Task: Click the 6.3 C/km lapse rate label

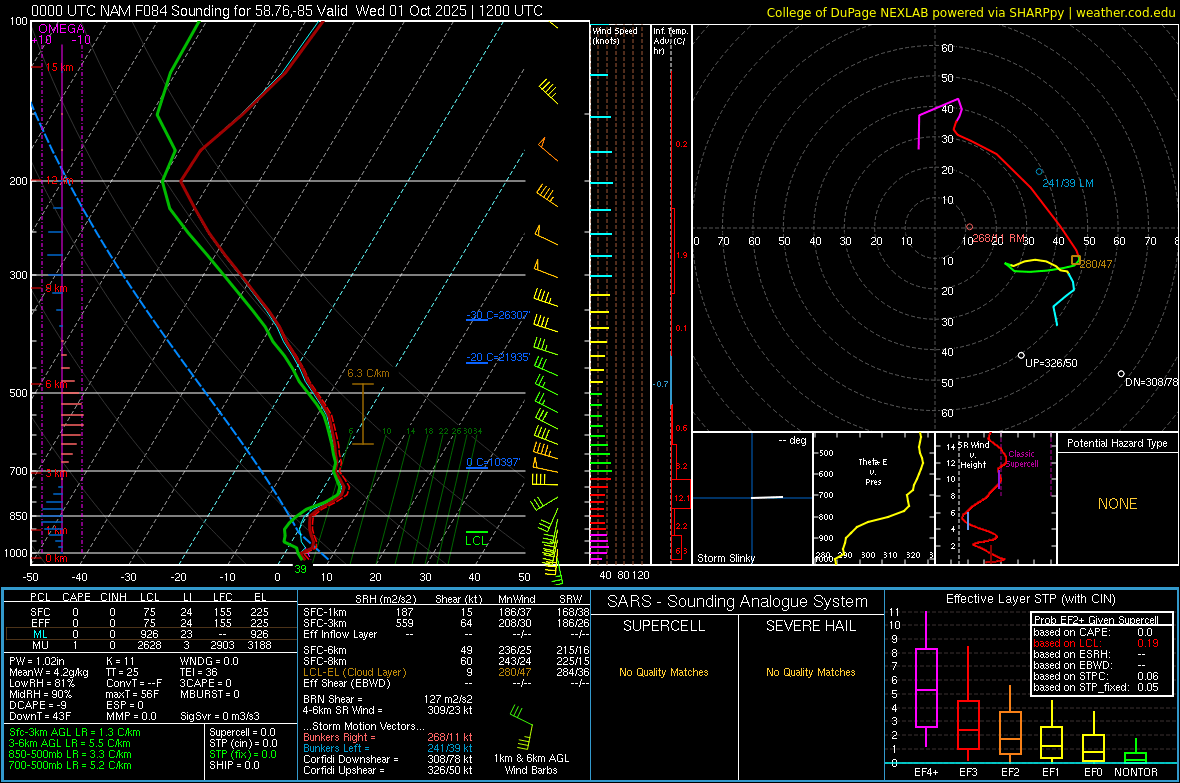Action: tap(368, 373)
